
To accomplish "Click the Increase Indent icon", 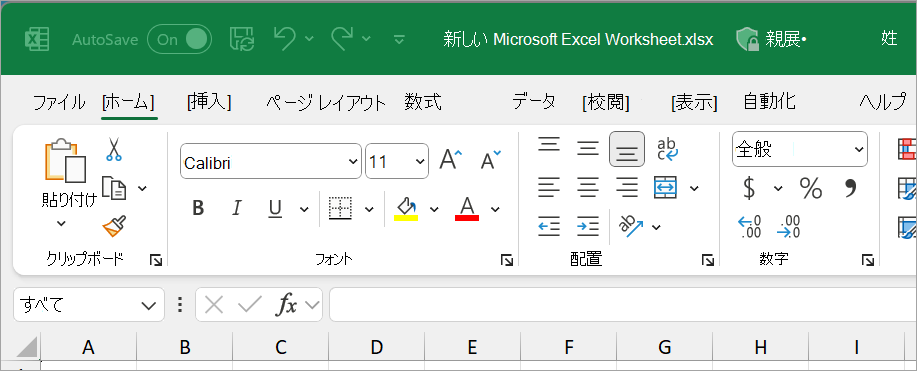I will click(x=588, y=226).
